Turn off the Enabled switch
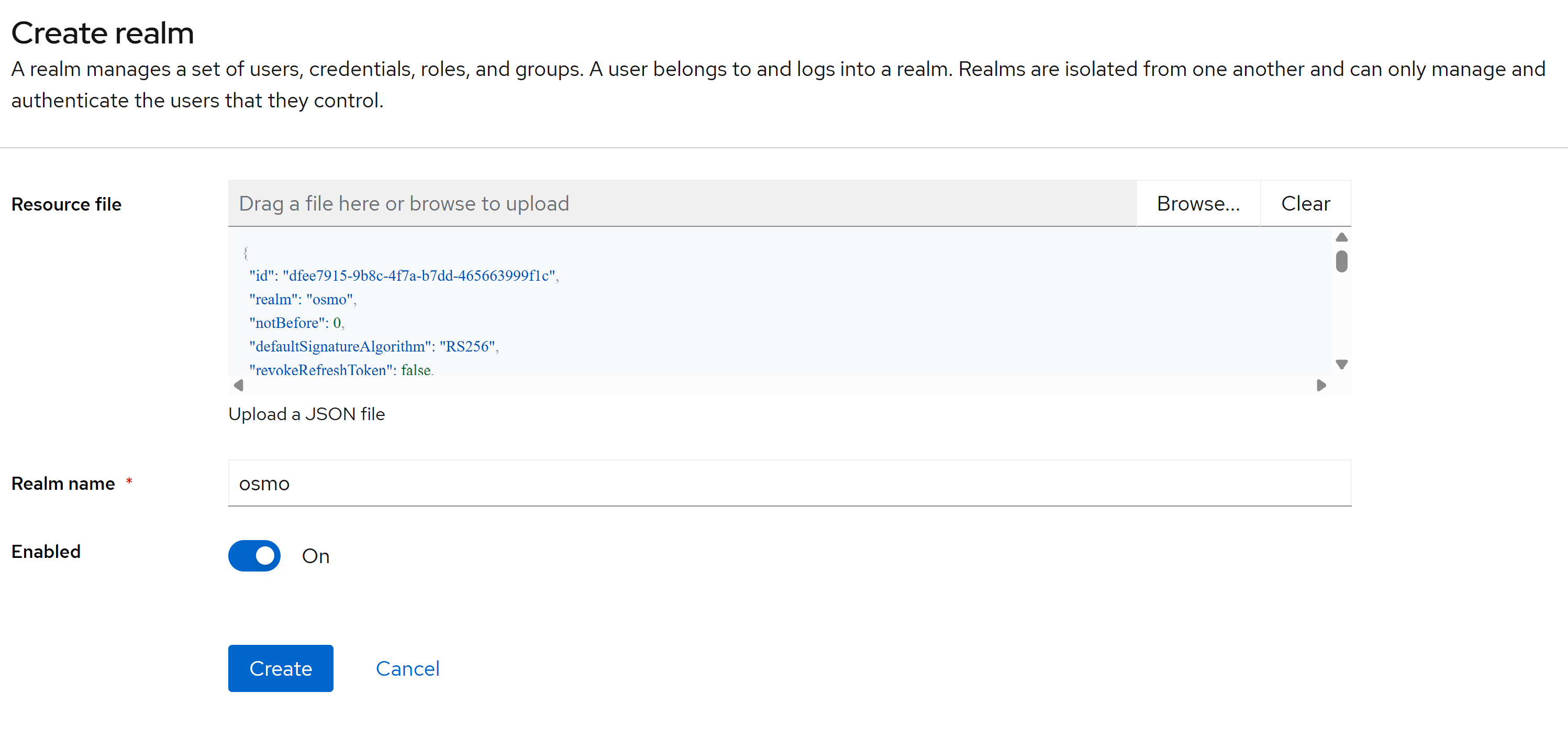This screenshot has height=736, width=1568. coord(254,556)
